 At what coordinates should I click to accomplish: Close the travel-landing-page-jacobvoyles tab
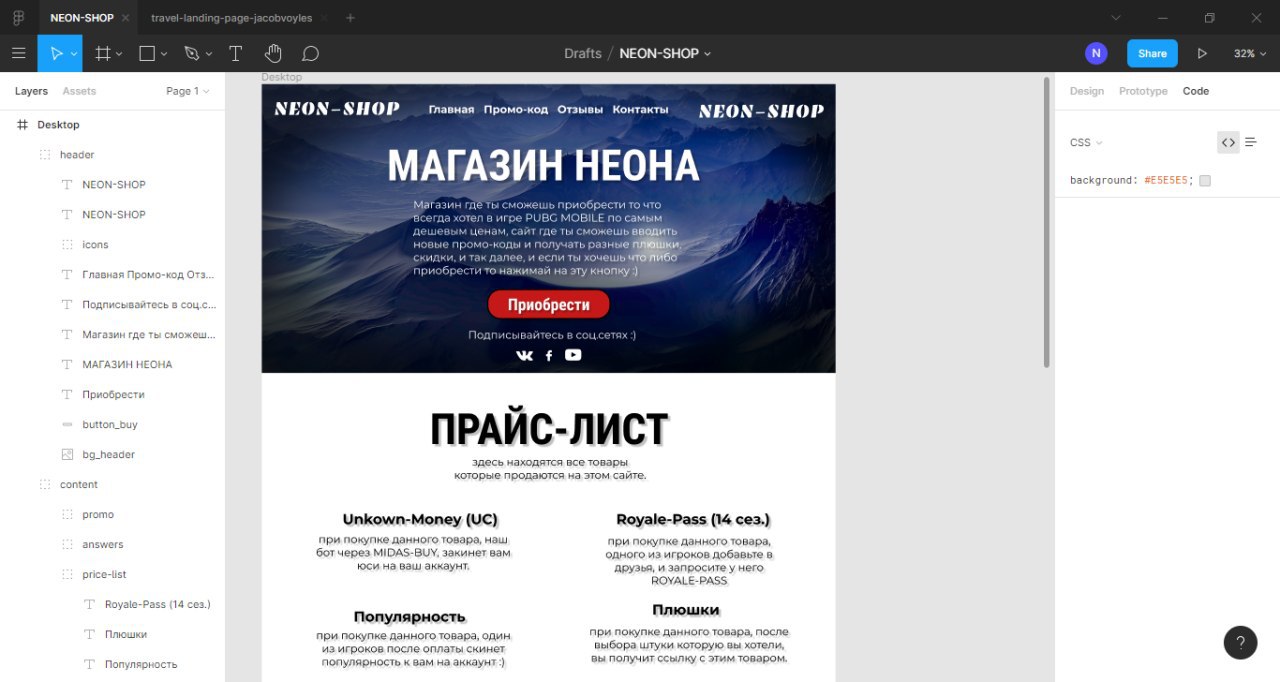tap(323, 18)
